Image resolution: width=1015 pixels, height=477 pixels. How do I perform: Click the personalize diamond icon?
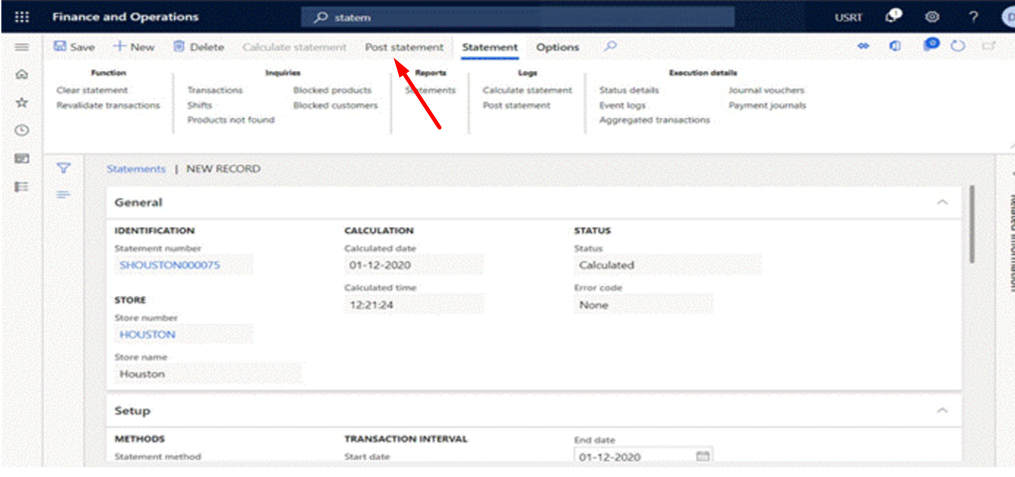863,47
